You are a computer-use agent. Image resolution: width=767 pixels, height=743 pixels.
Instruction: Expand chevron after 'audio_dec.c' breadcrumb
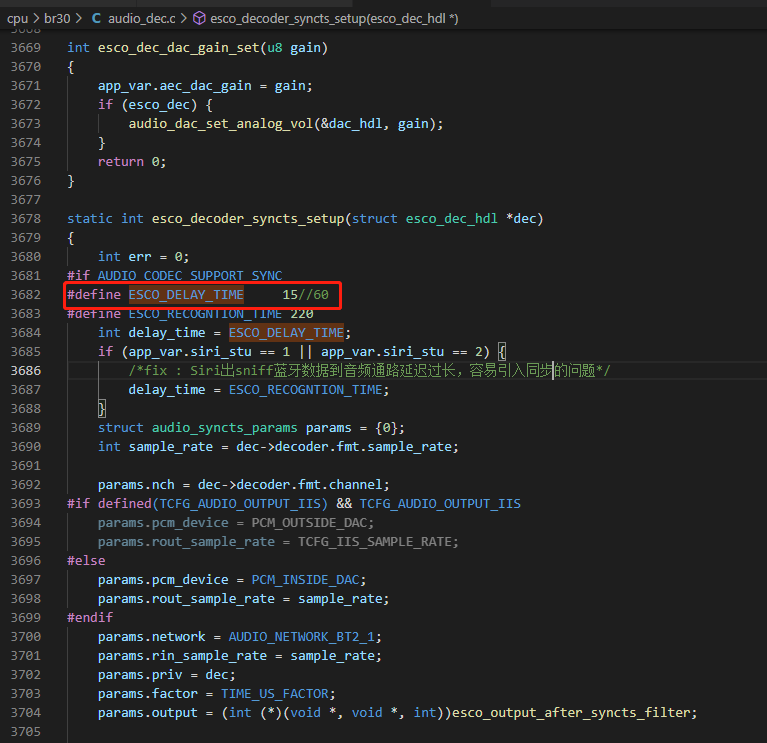coord(183,19)
